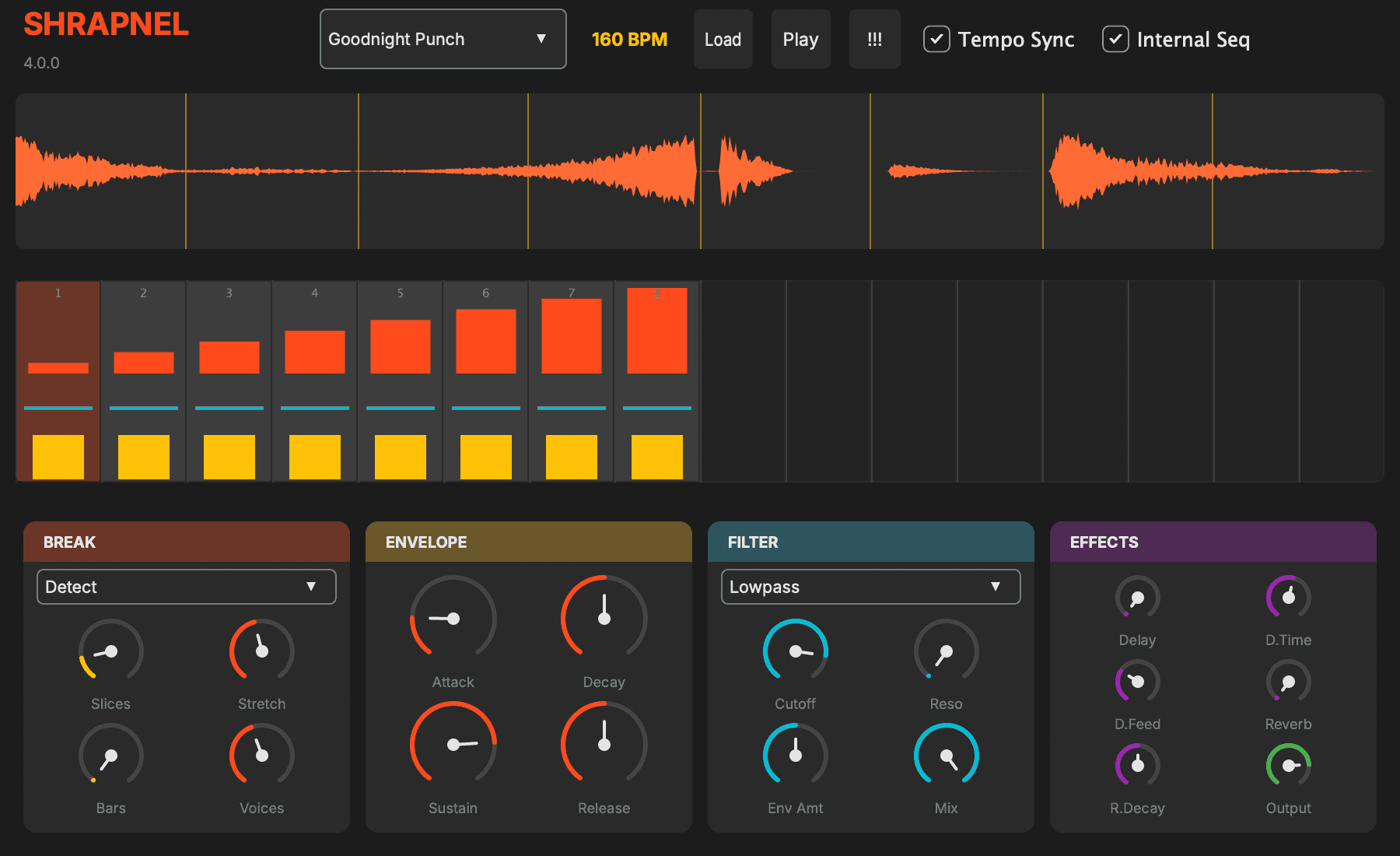Viewport: 1400px width, 856px height.
Task: Open the Goodnight Punch preset dropdown
Action: tap(443, 39)
